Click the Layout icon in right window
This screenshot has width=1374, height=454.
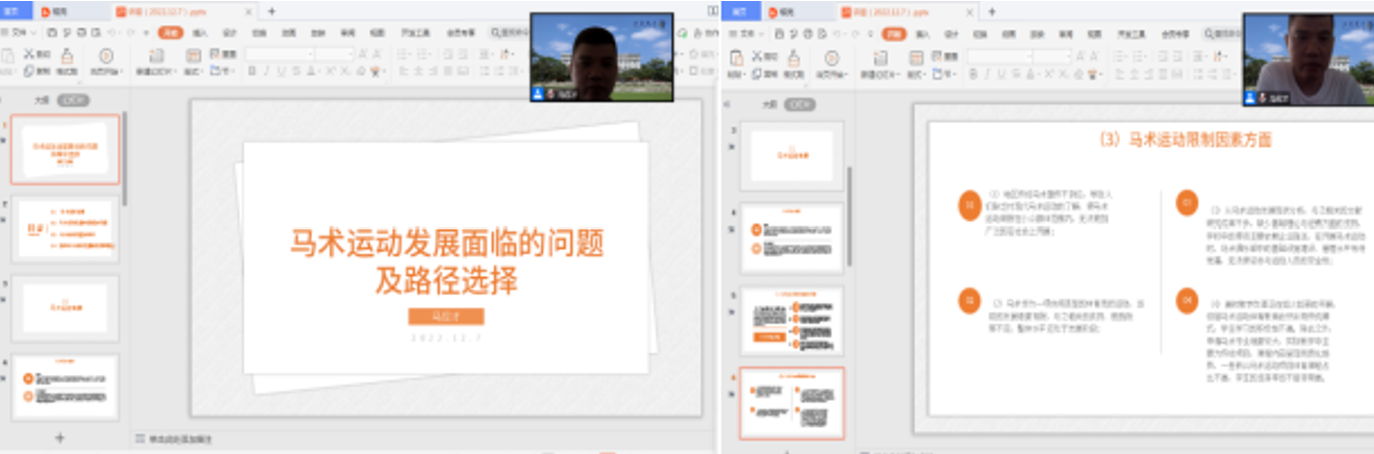915,57
